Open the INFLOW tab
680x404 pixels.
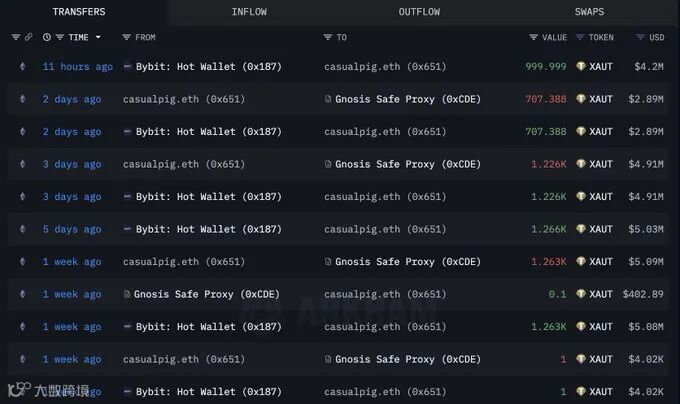(249, 12)
